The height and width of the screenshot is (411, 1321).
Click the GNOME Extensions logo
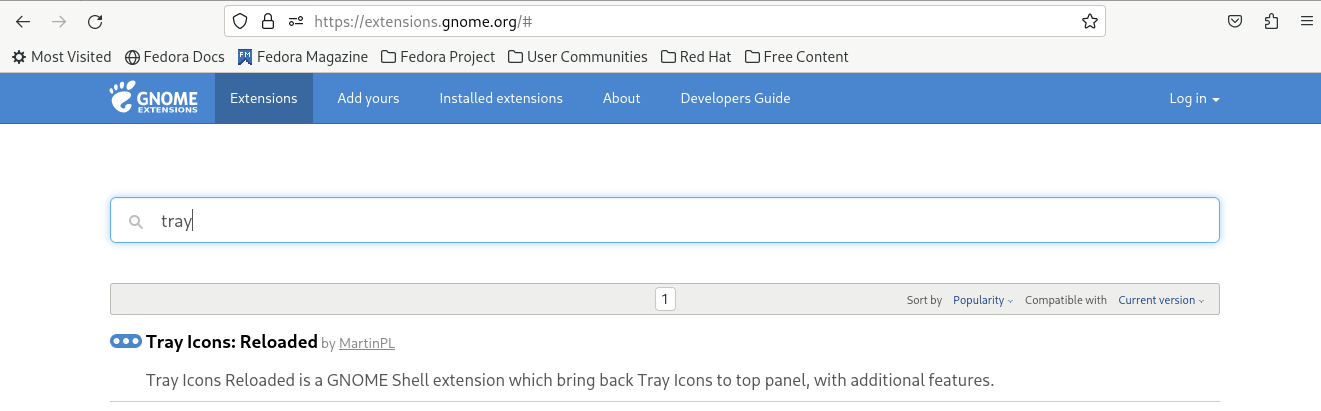click(154, 98)
